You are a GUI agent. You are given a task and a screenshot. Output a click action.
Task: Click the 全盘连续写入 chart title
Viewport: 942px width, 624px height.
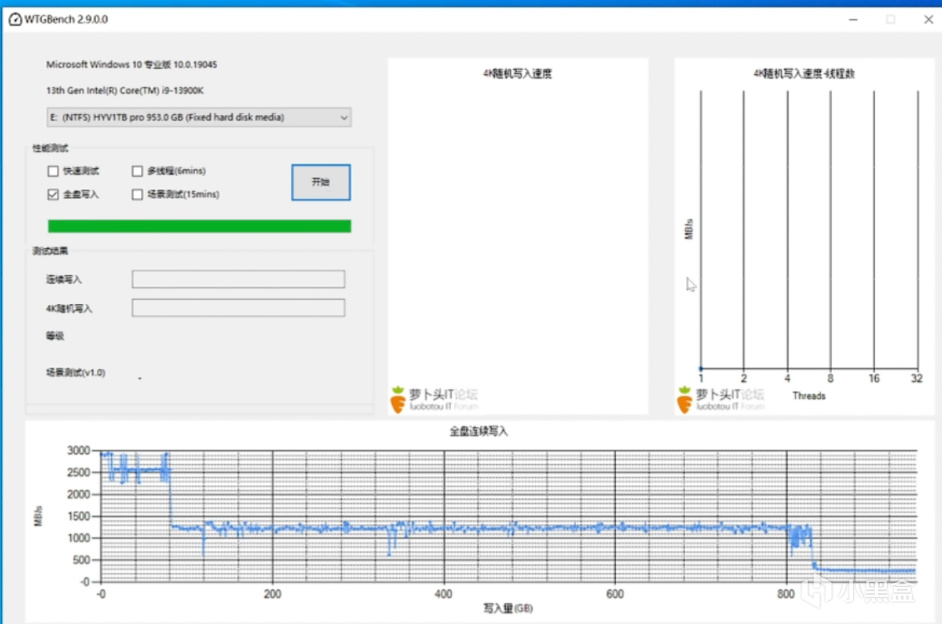pyautogui.click(x=479, y=431)
